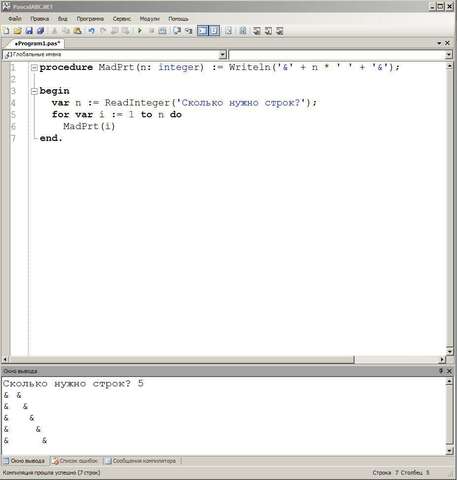This screenshot has width=457, height=480.
Task: Toggle the second highlighted toolbar button
Action: coord(214,31)
